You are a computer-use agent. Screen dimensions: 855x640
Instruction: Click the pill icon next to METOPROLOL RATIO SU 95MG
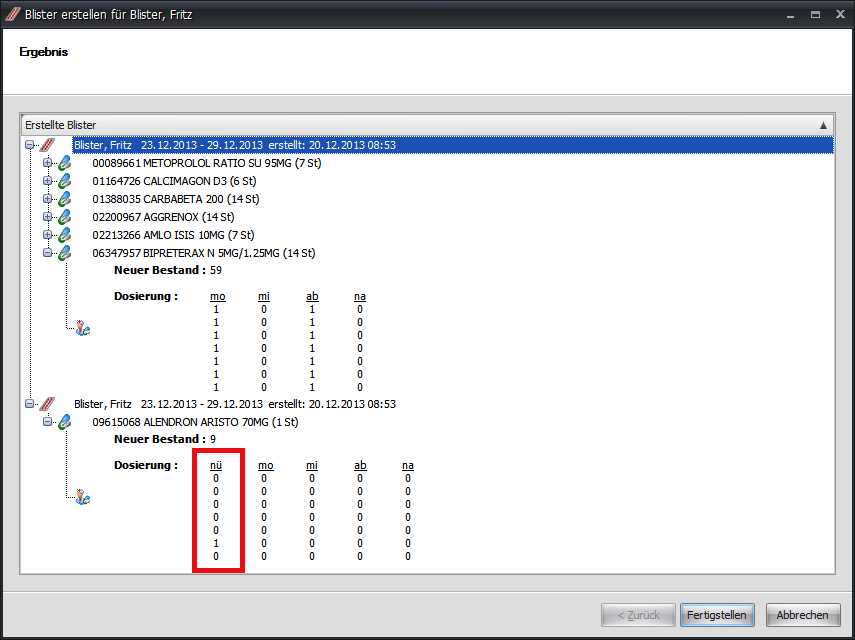pos(65,163)
